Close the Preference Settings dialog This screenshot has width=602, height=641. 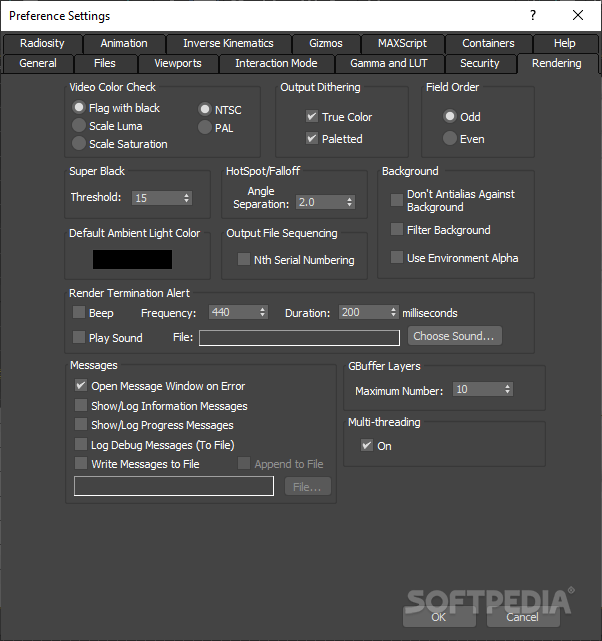[578, 16]
